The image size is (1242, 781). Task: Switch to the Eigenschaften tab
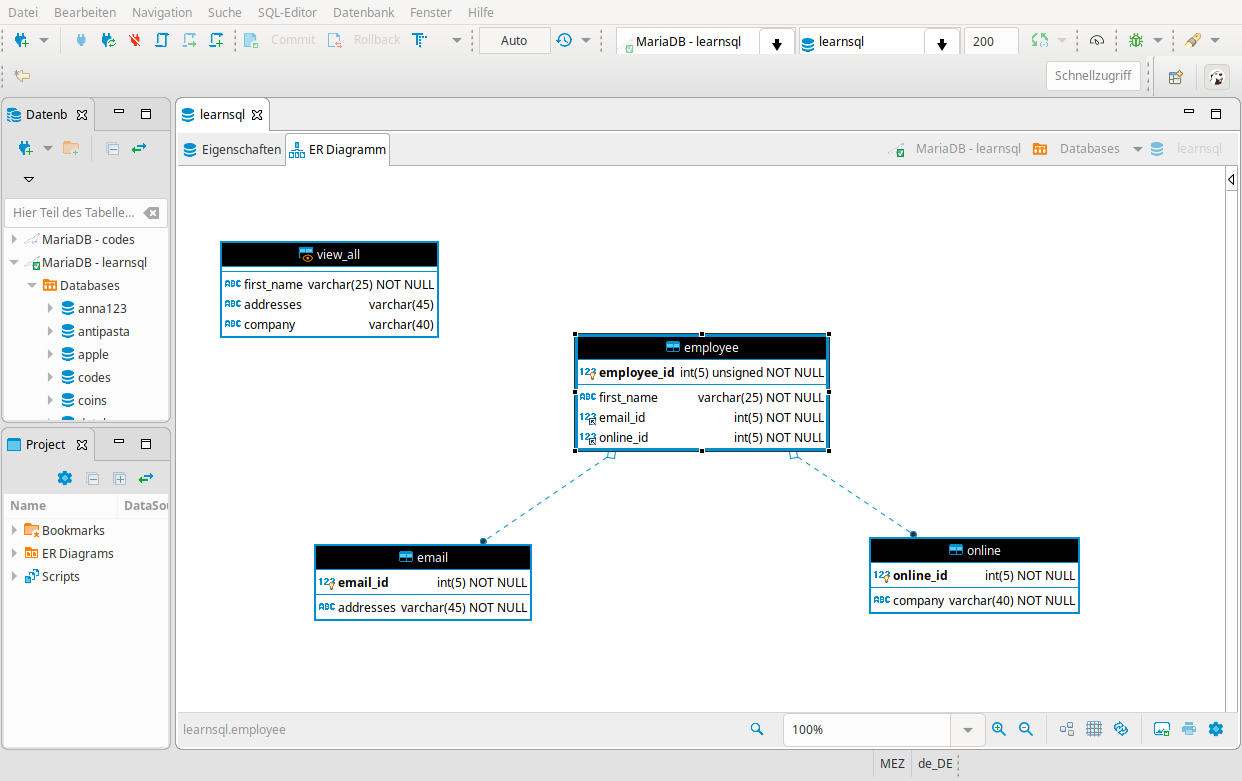(x=232, y=150)
